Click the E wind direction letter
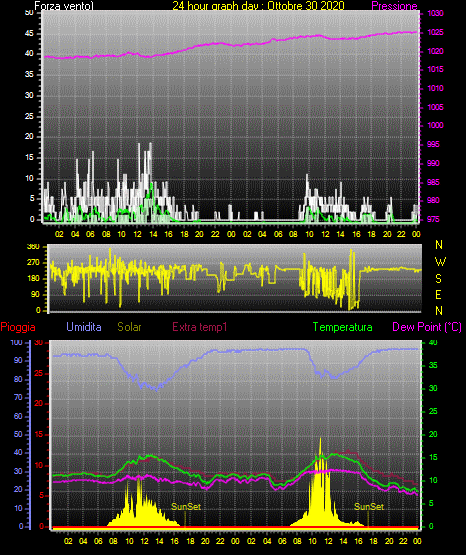Image resolution: width=466 pixels, height=555 pixels. (x=438, y=294)
